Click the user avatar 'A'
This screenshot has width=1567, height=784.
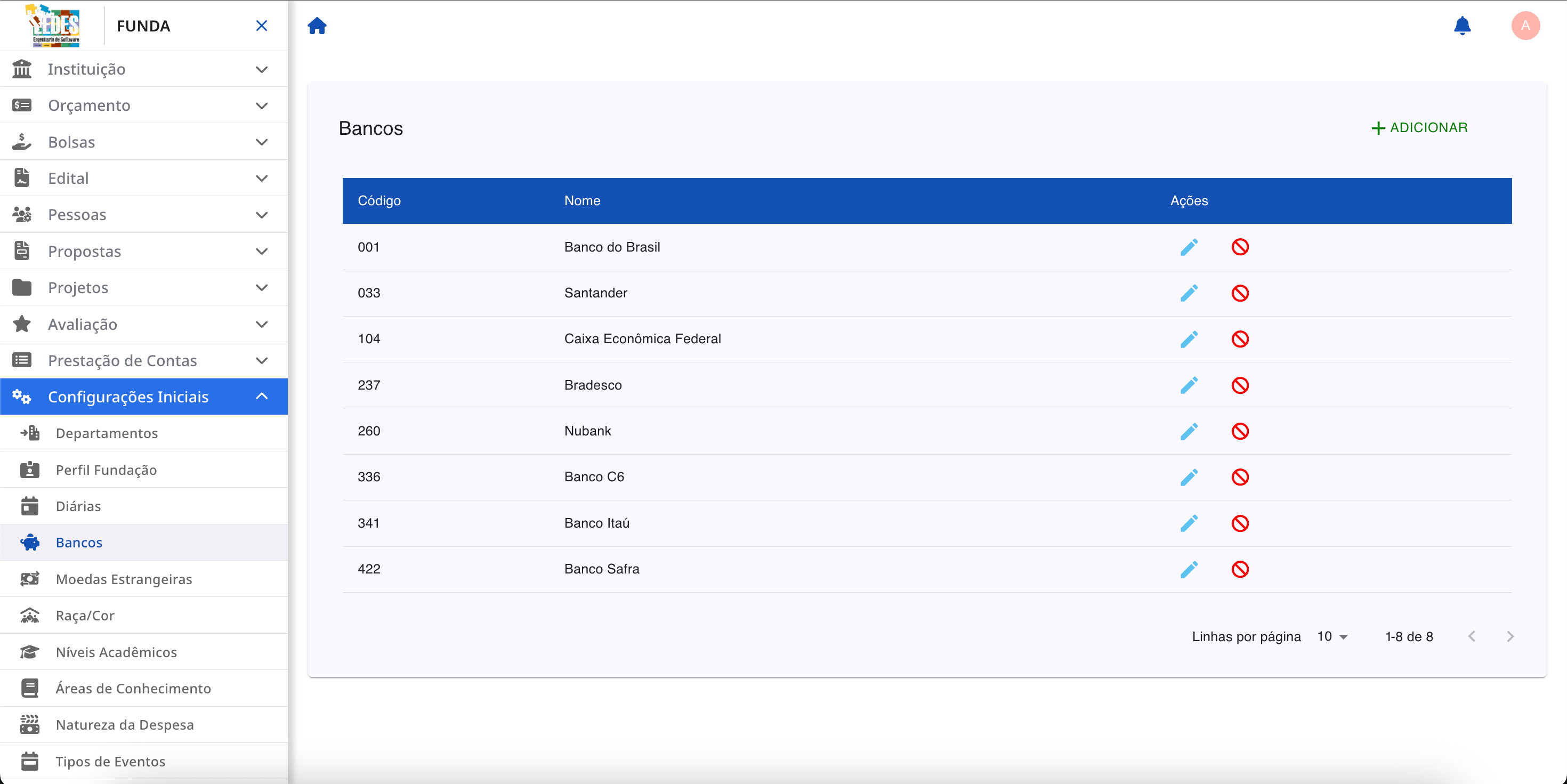(1525, 26)
